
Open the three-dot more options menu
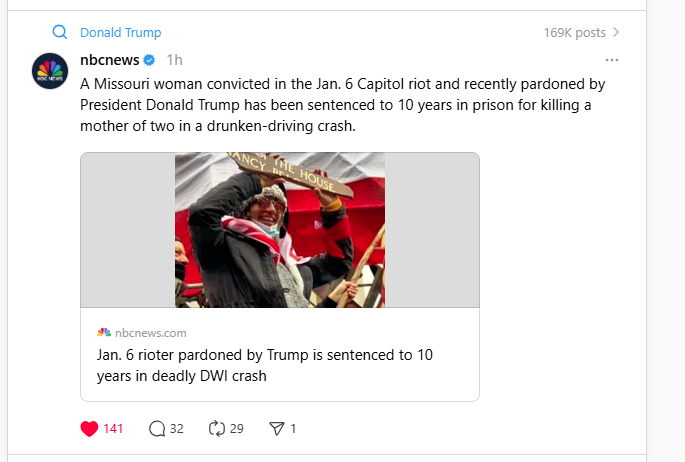[612, 60]
